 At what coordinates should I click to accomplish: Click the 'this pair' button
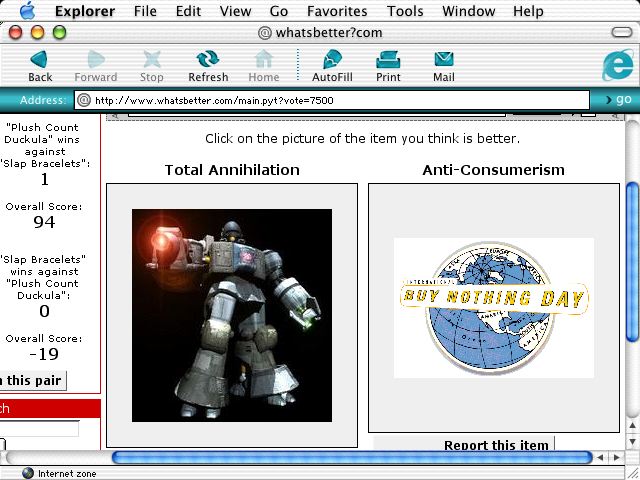click(x=33, y=380)
